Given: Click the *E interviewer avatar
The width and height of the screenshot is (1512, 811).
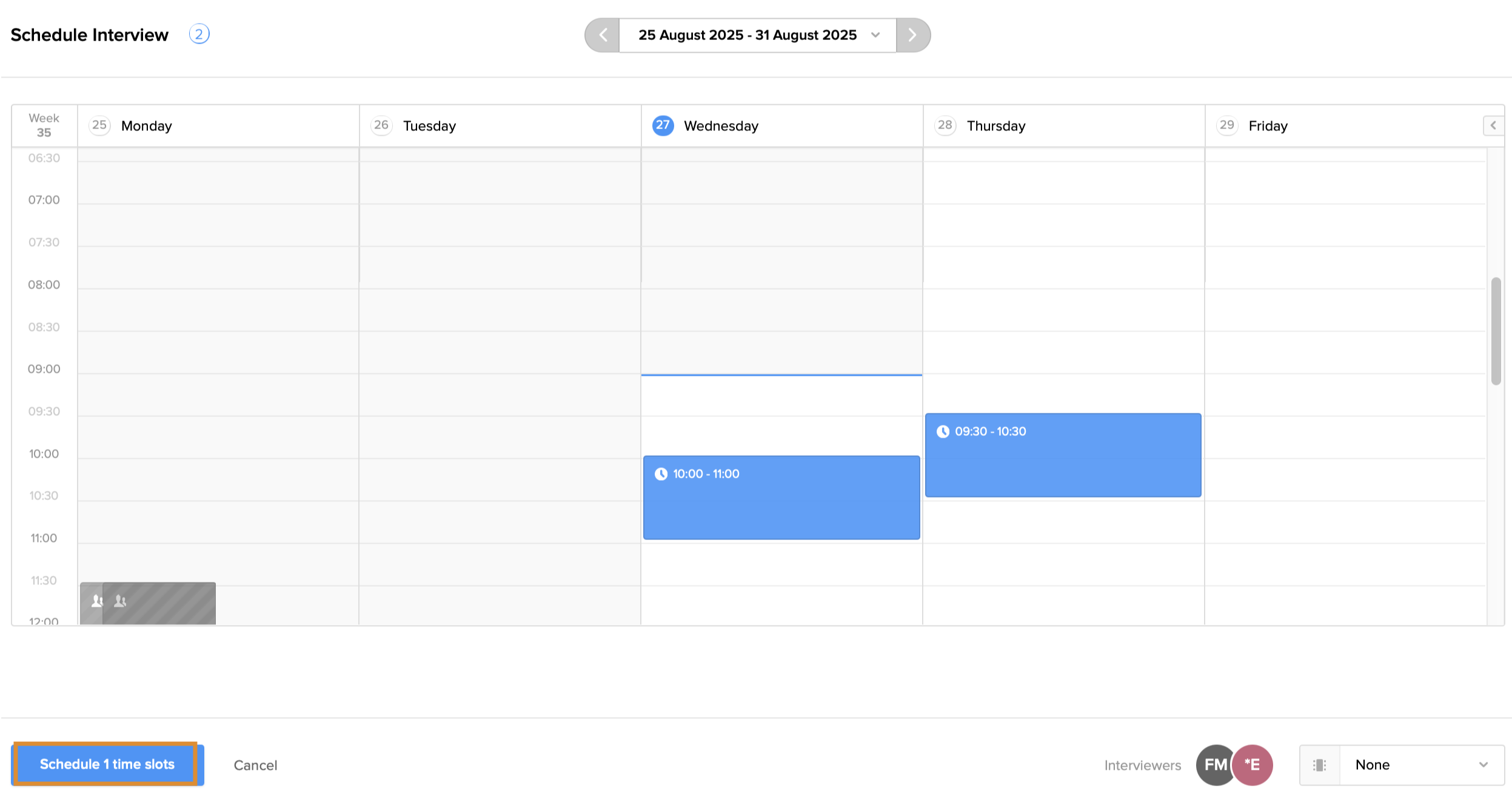Looking at the screenshot, I should coord(1253,765).
